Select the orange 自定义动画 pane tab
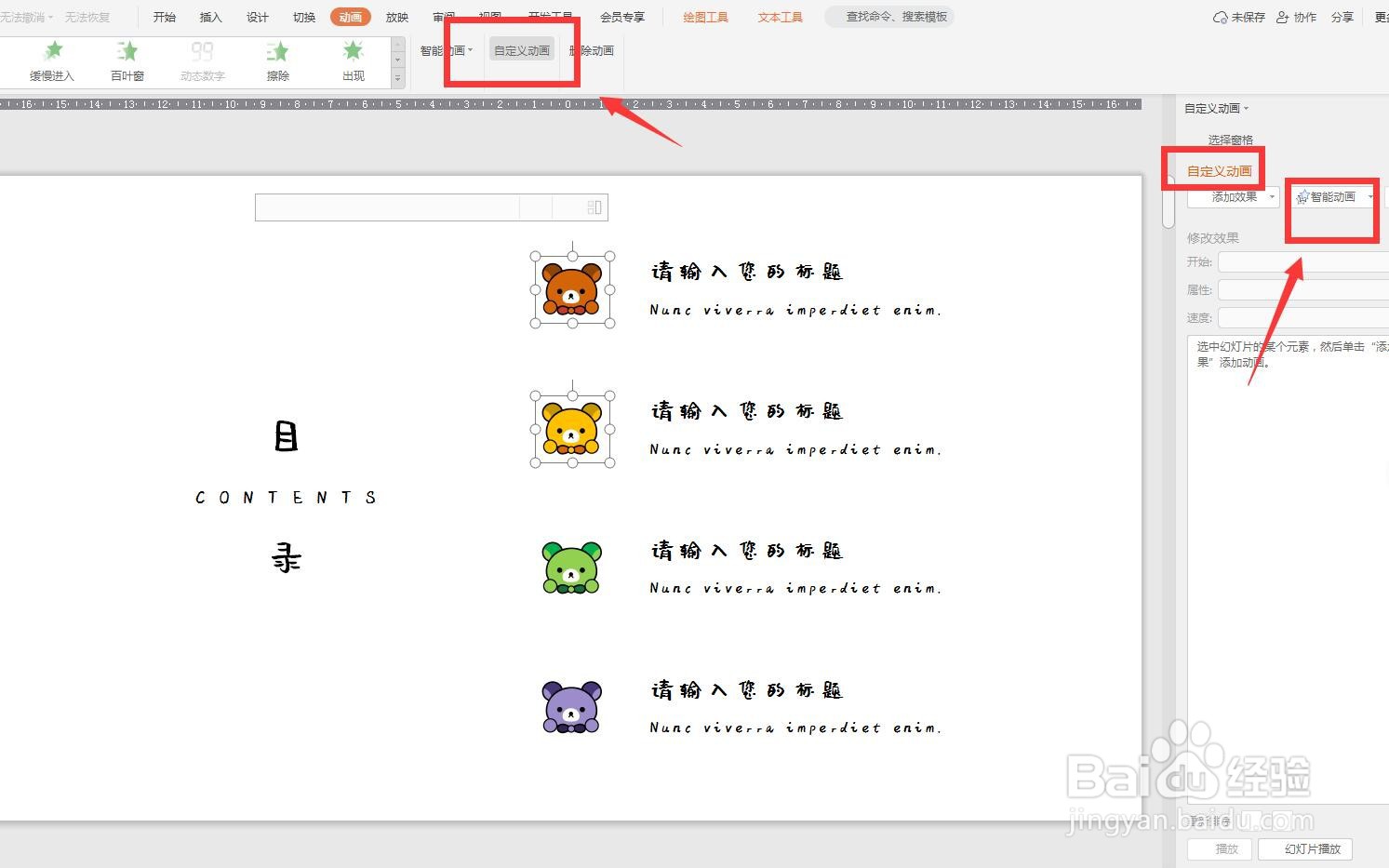Viewport: 1389px width, 868px height. (1220, 171)
